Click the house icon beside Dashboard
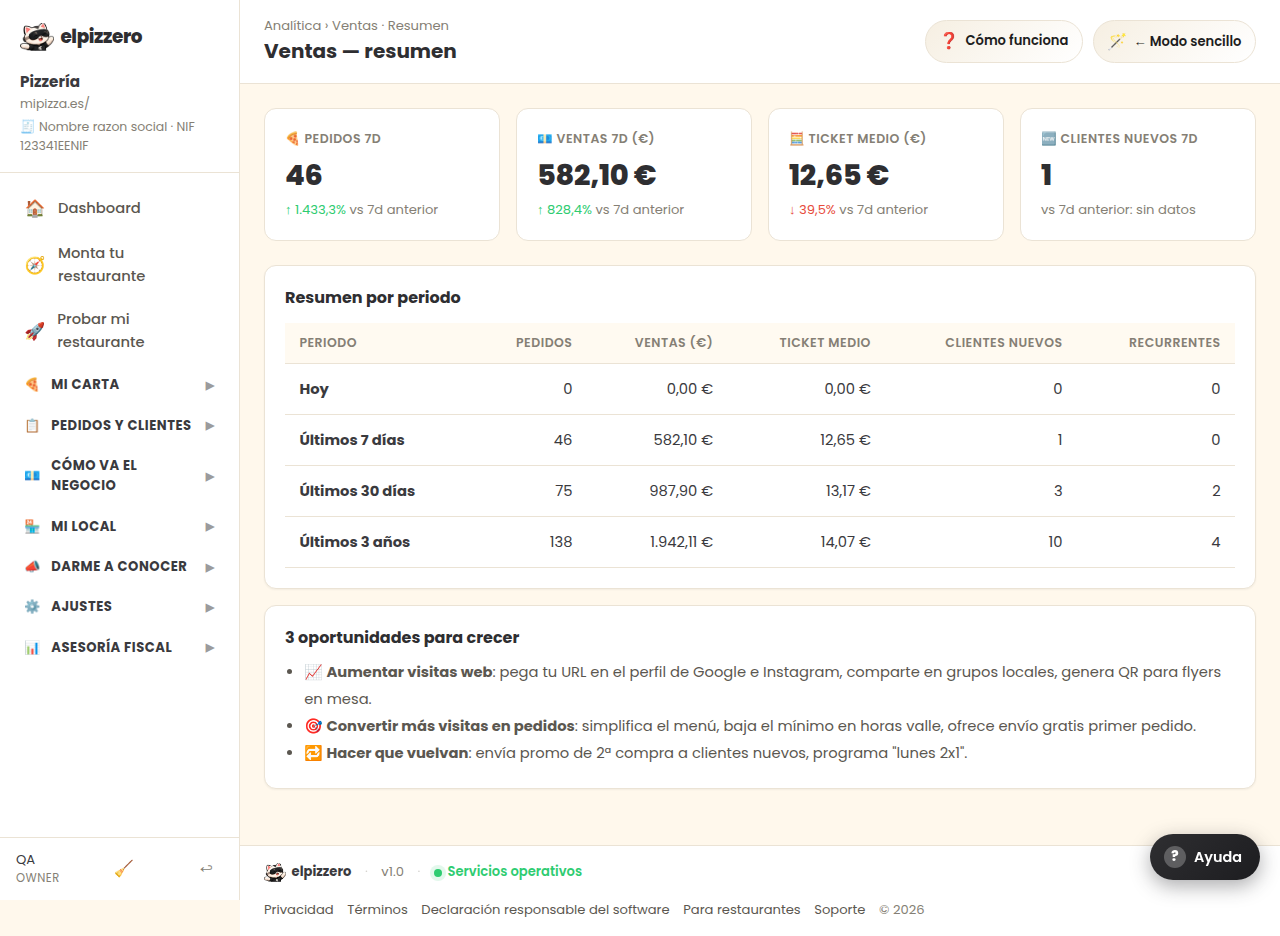 35,208
